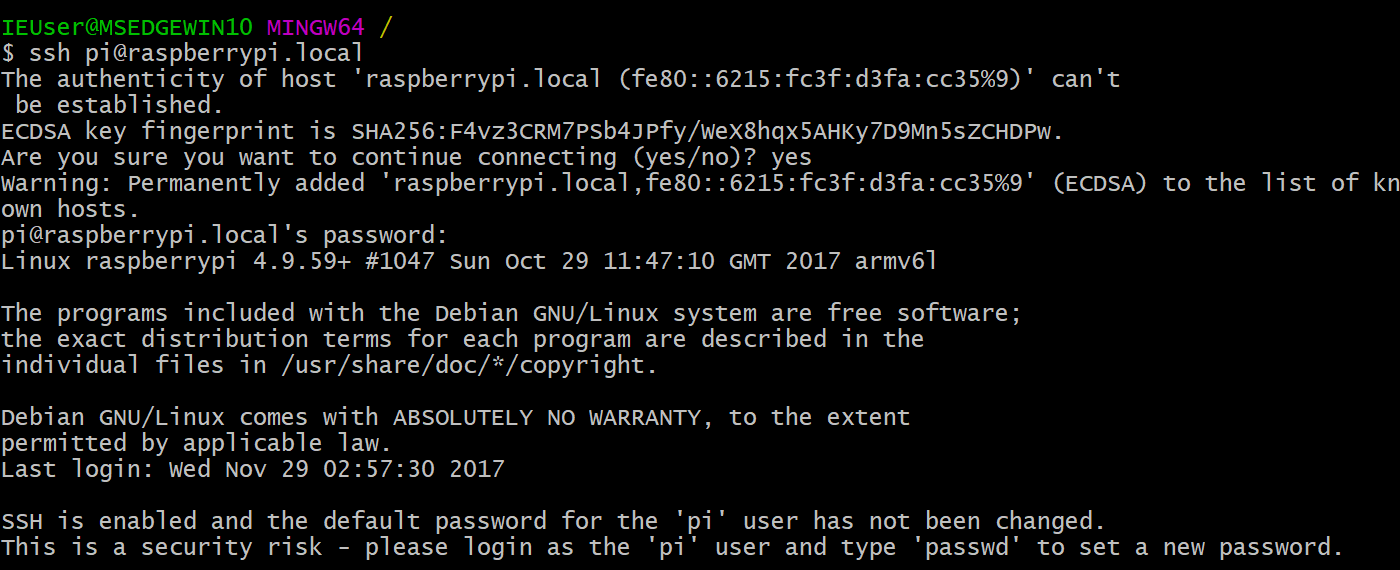Click the typed 'yes' answer after (yes/no)?

(792, 157)
